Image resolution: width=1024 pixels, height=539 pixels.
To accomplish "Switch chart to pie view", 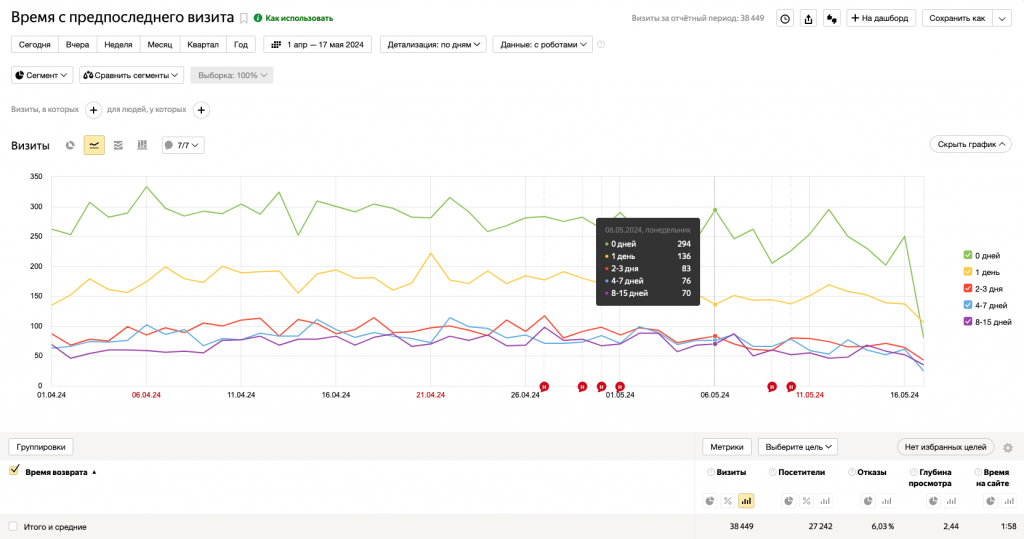I will [70, 145].
